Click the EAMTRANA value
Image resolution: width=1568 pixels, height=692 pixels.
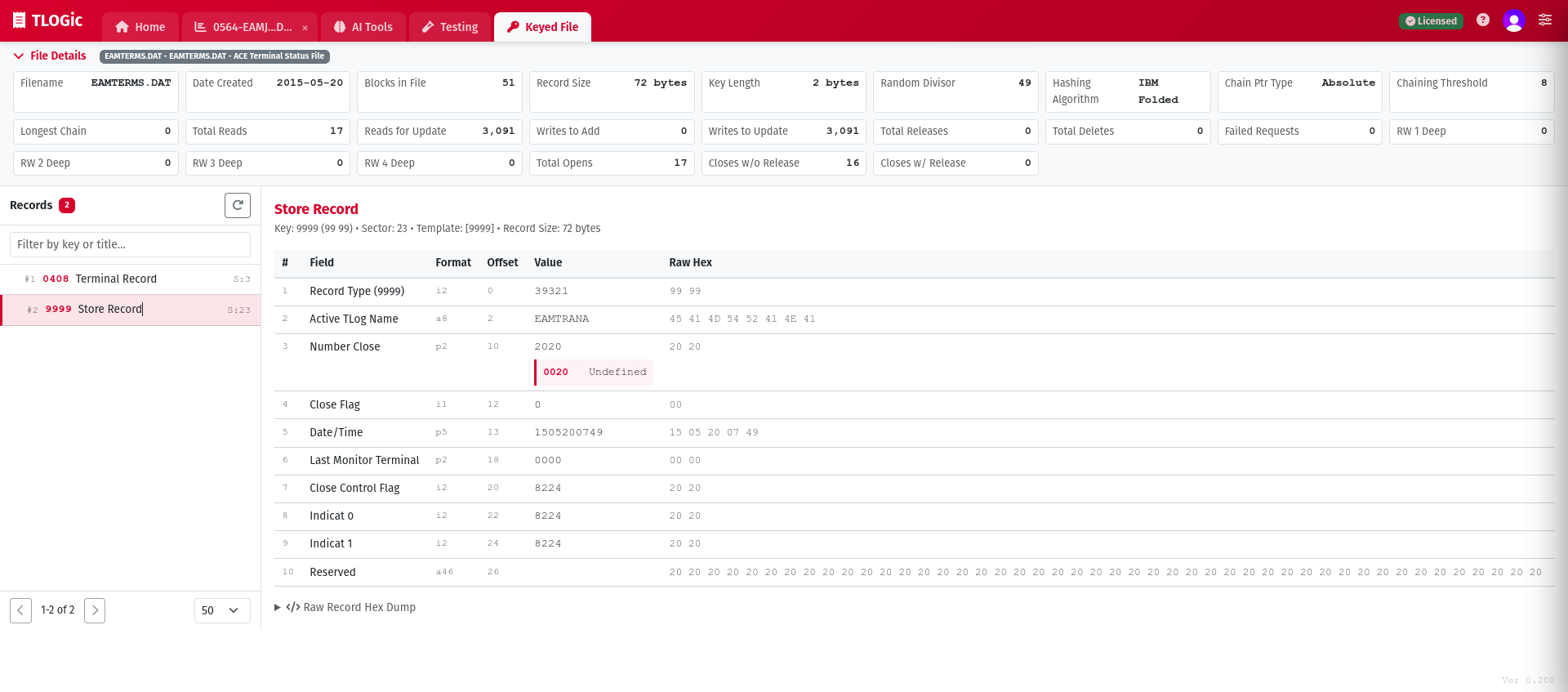point(562,319)
